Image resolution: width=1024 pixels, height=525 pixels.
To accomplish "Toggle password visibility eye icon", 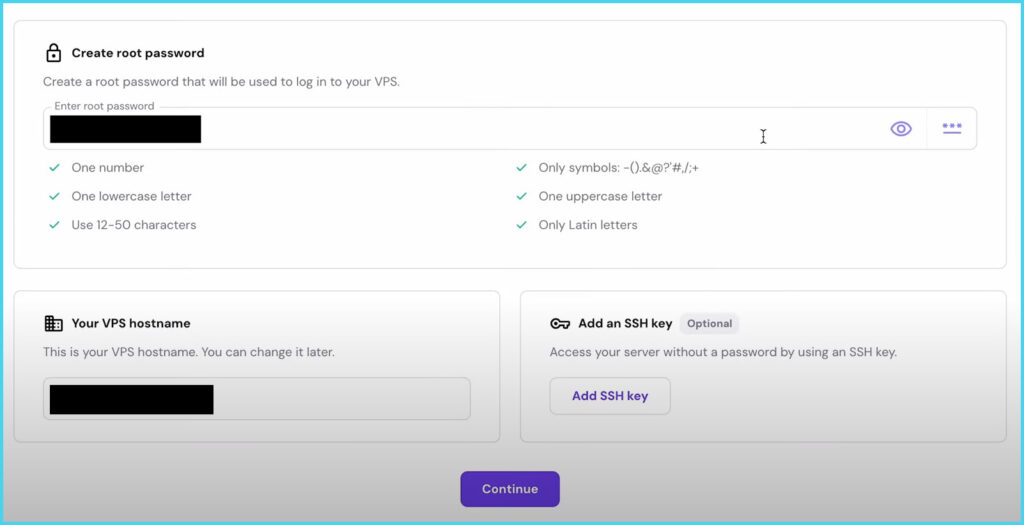I will 901,129.
